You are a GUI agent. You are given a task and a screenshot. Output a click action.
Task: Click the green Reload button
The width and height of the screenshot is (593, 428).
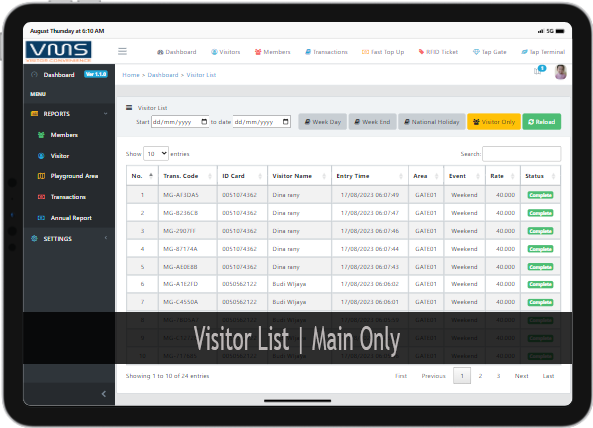[x=542, y=122]
